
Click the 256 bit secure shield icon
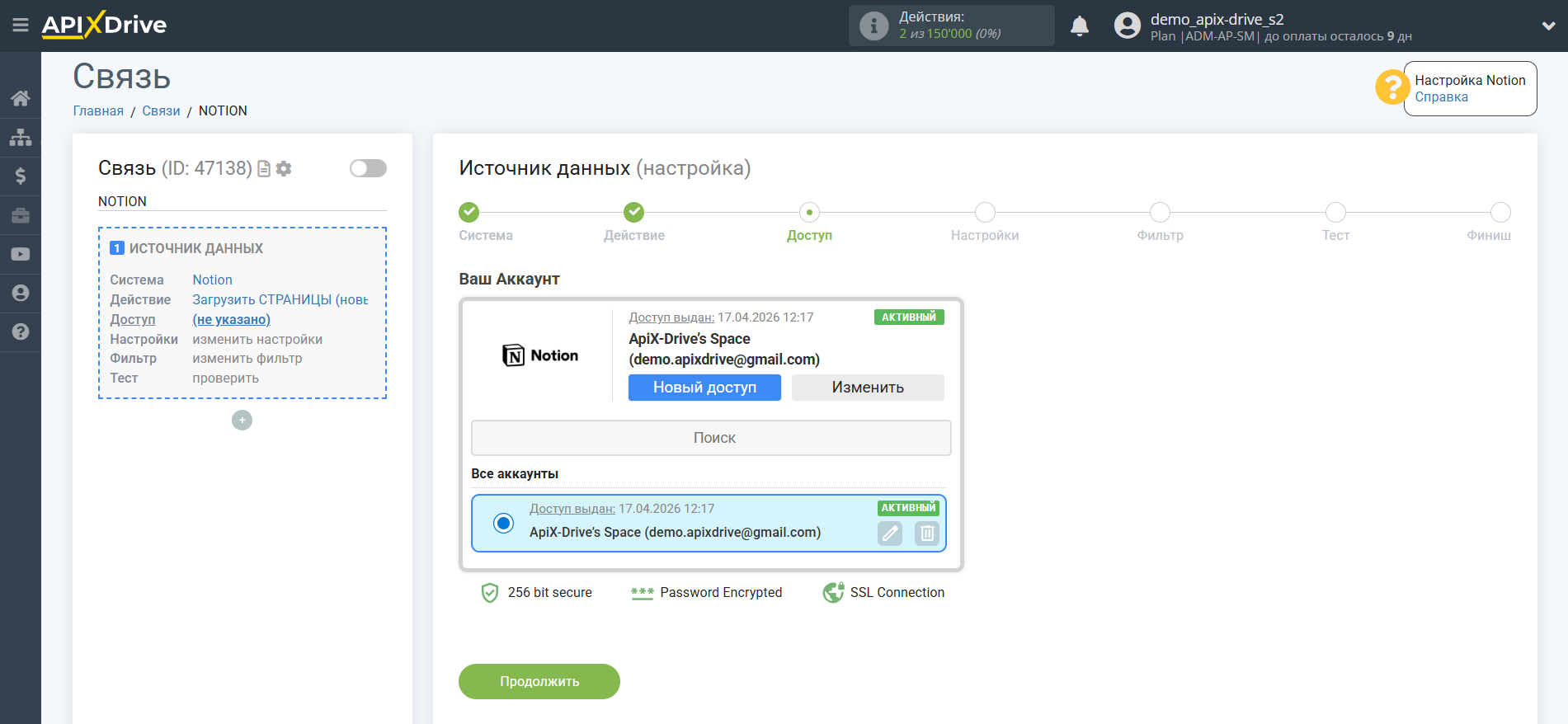(490, 593)
